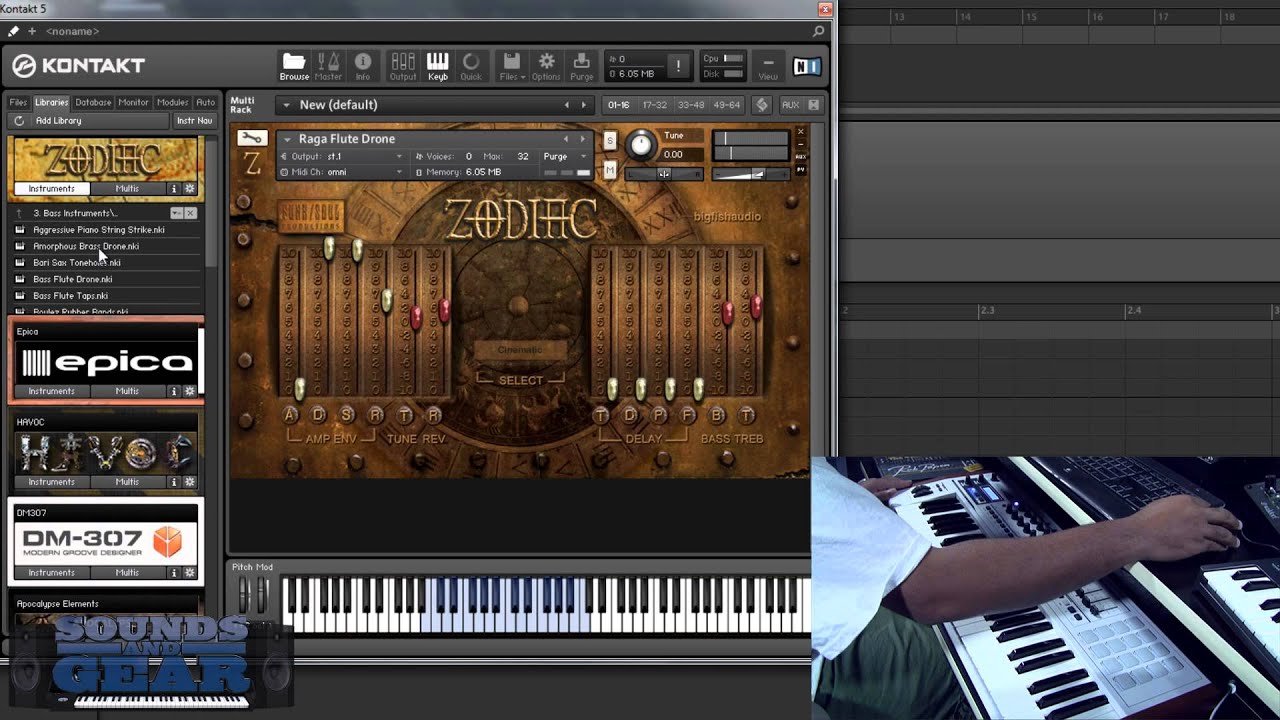
Task: Open the Output st.1 dropdown
Action: 342,157
